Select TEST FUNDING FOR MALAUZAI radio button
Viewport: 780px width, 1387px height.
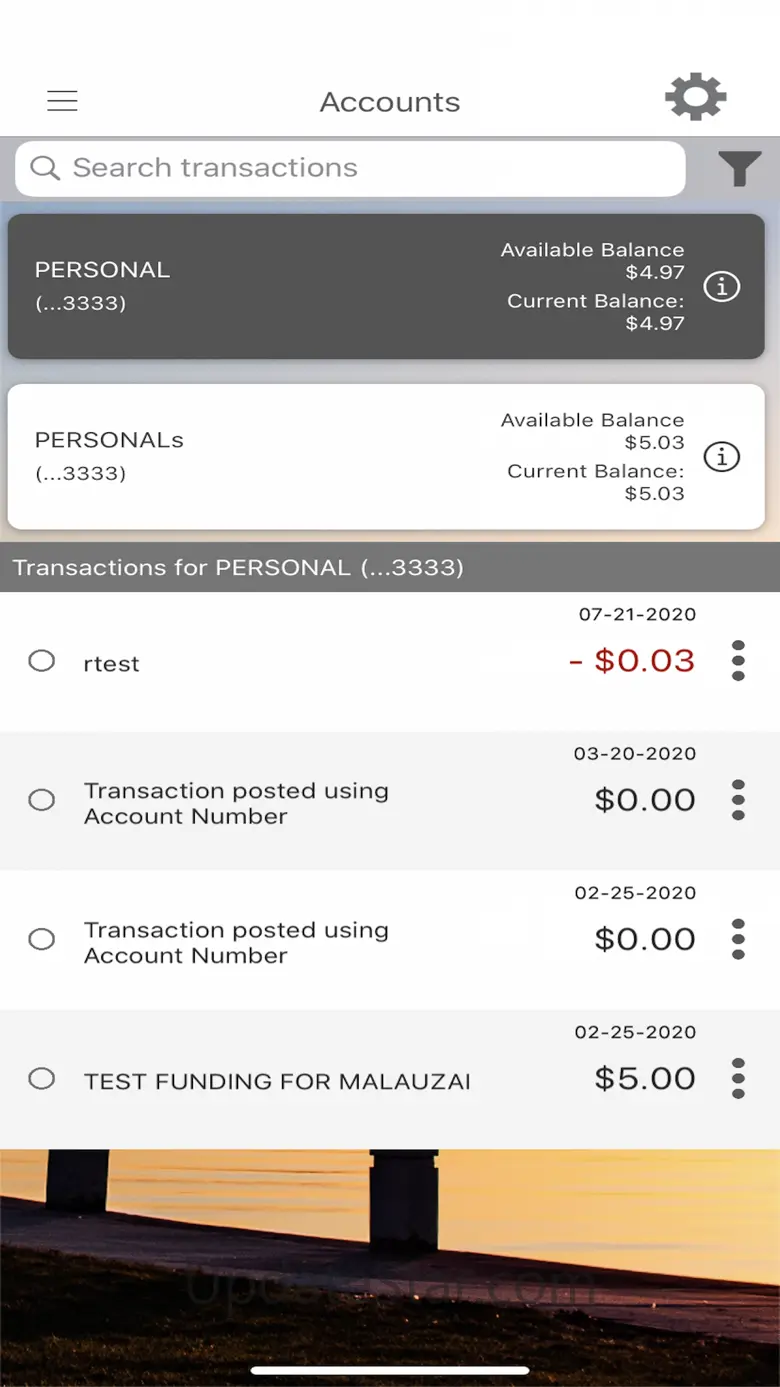[42, 1078]
